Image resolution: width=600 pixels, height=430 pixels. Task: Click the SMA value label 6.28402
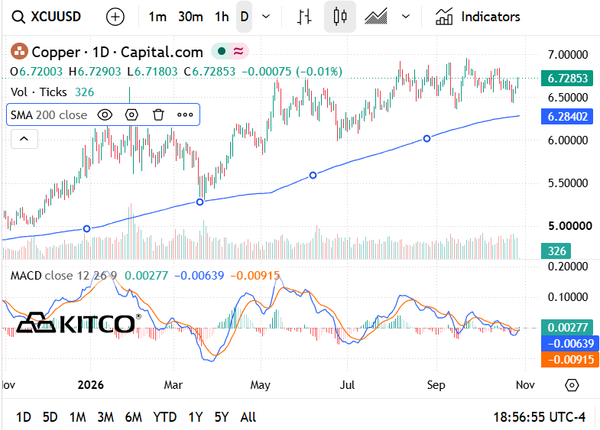[567, 116]
